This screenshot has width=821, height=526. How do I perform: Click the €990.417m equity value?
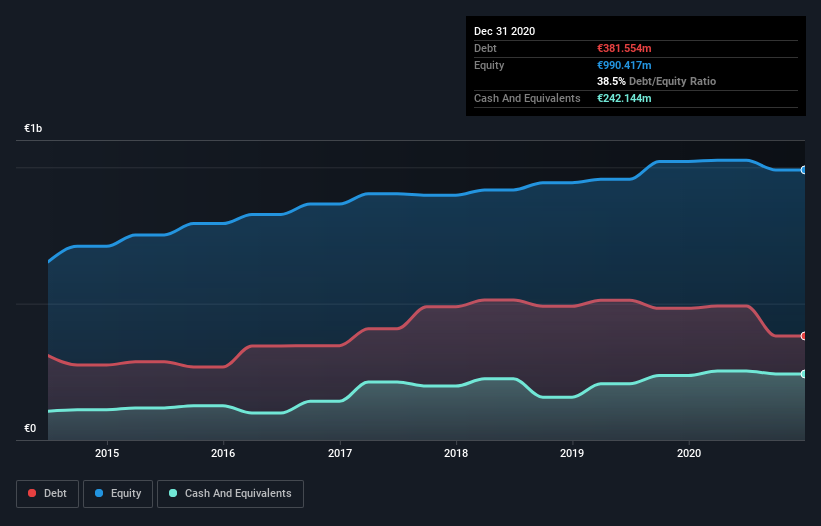click(624, 65)
